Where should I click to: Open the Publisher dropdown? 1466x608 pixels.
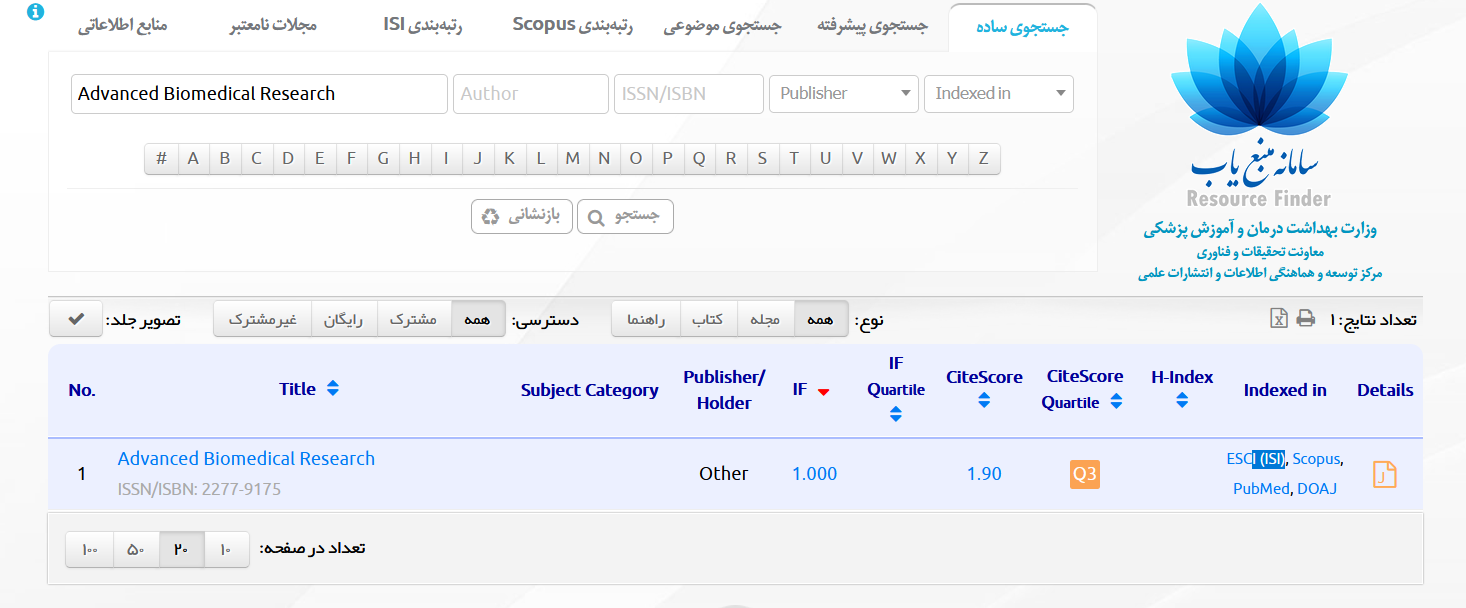843,94
